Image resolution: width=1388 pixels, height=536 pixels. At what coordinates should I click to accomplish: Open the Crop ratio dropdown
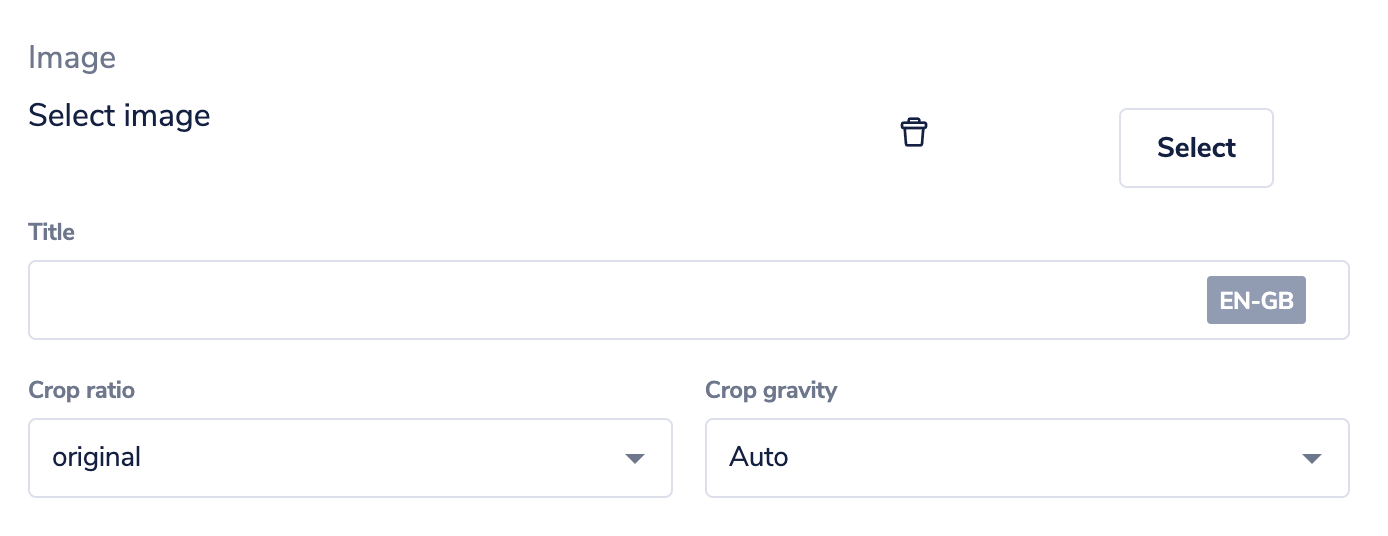(350, 458)
